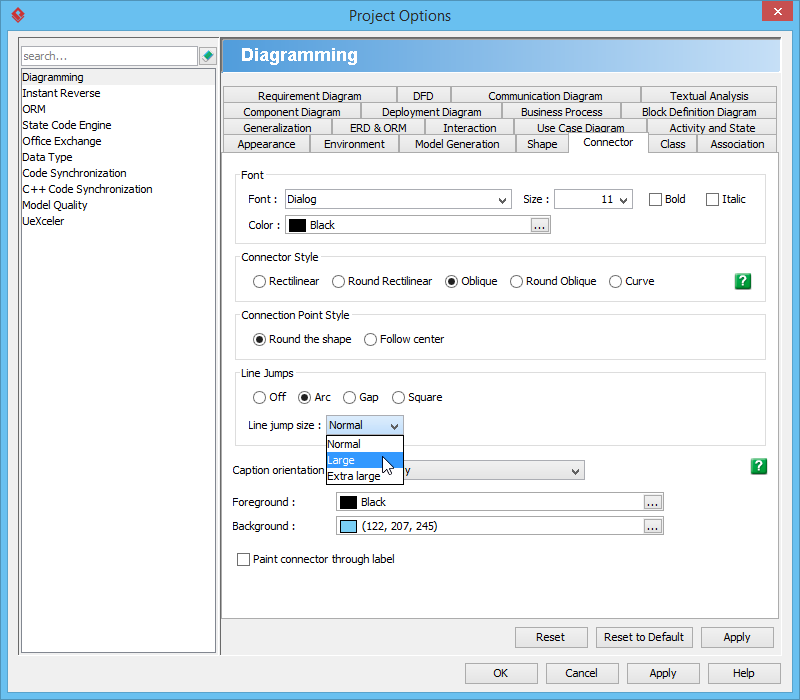Select Oblique connector style
Screen dimensions: 800x700
pyautogui.click(x=451, y=282)
